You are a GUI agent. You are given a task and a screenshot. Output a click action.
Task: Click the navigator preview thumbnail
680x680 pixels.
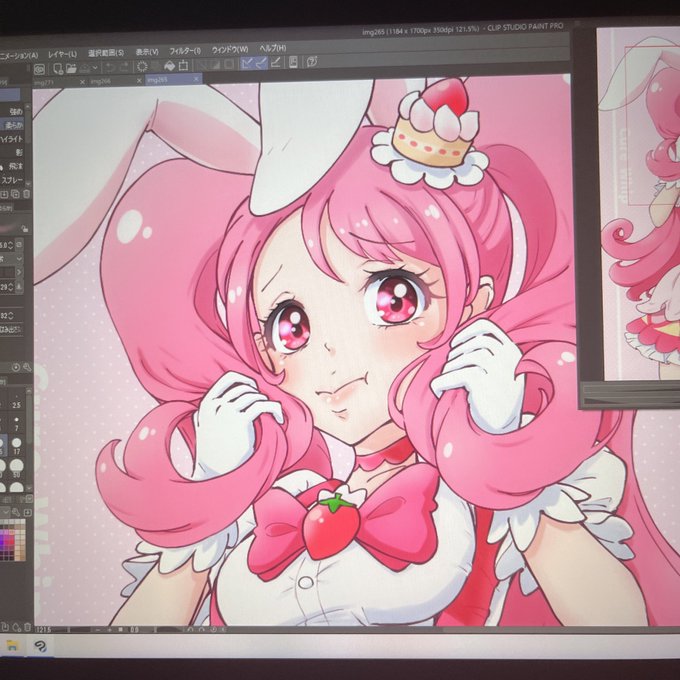638,204
